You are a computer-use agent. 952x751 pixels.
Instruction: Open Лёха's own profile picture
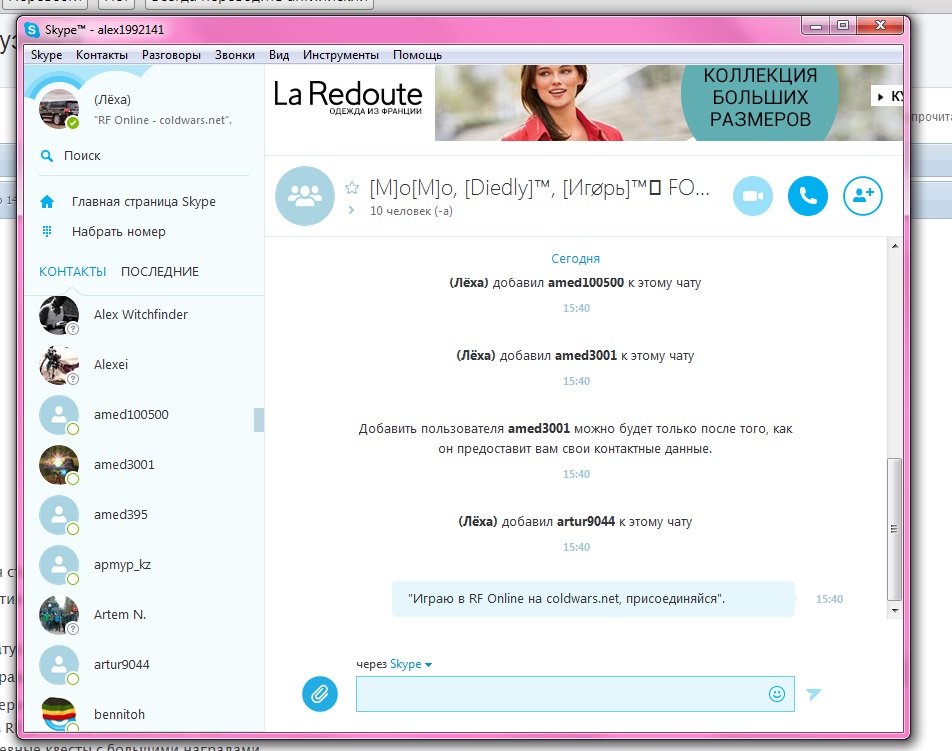(x=59, y=109)
